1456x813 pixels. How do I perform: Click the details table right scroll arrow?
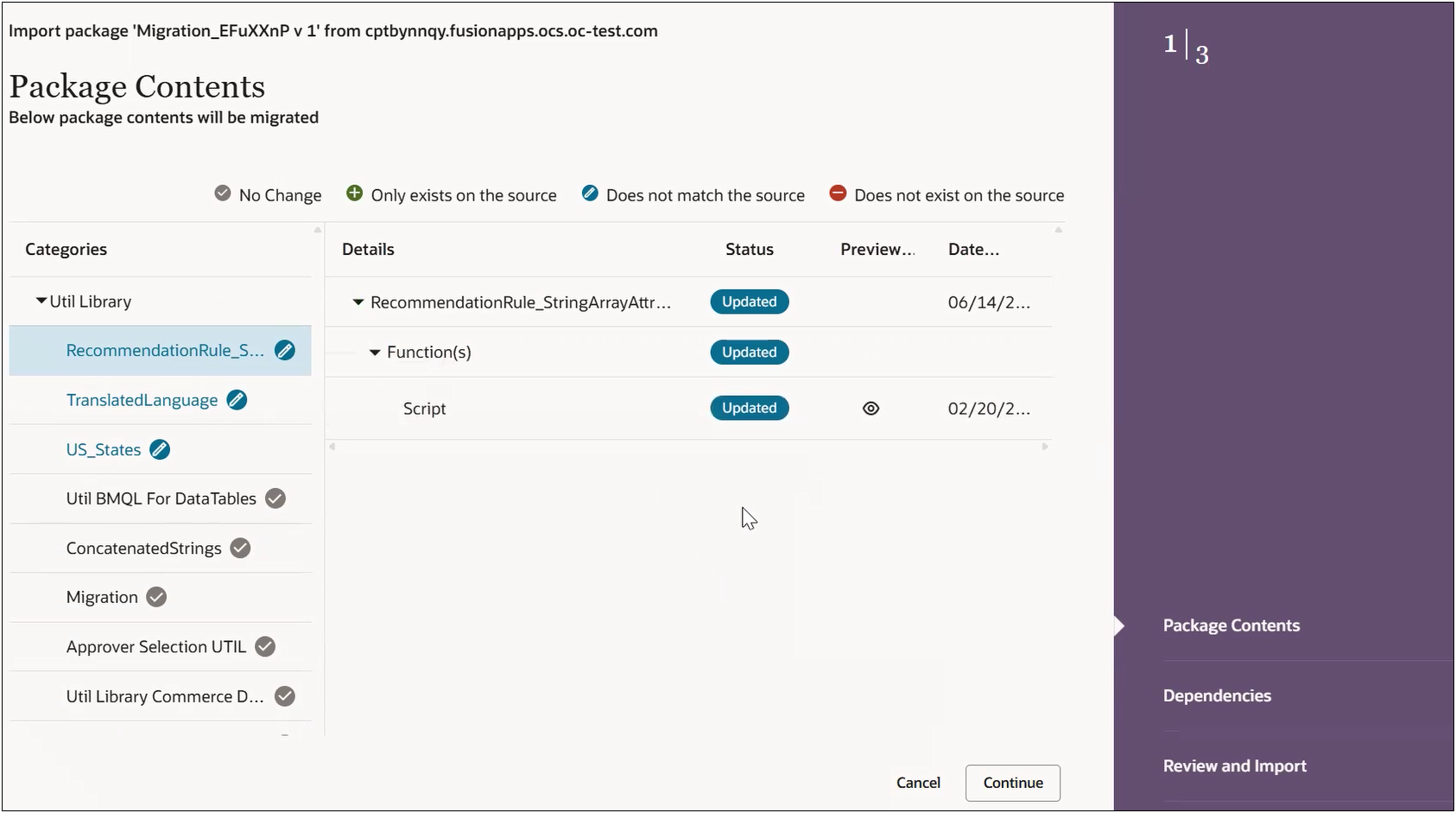(1045, 447)
